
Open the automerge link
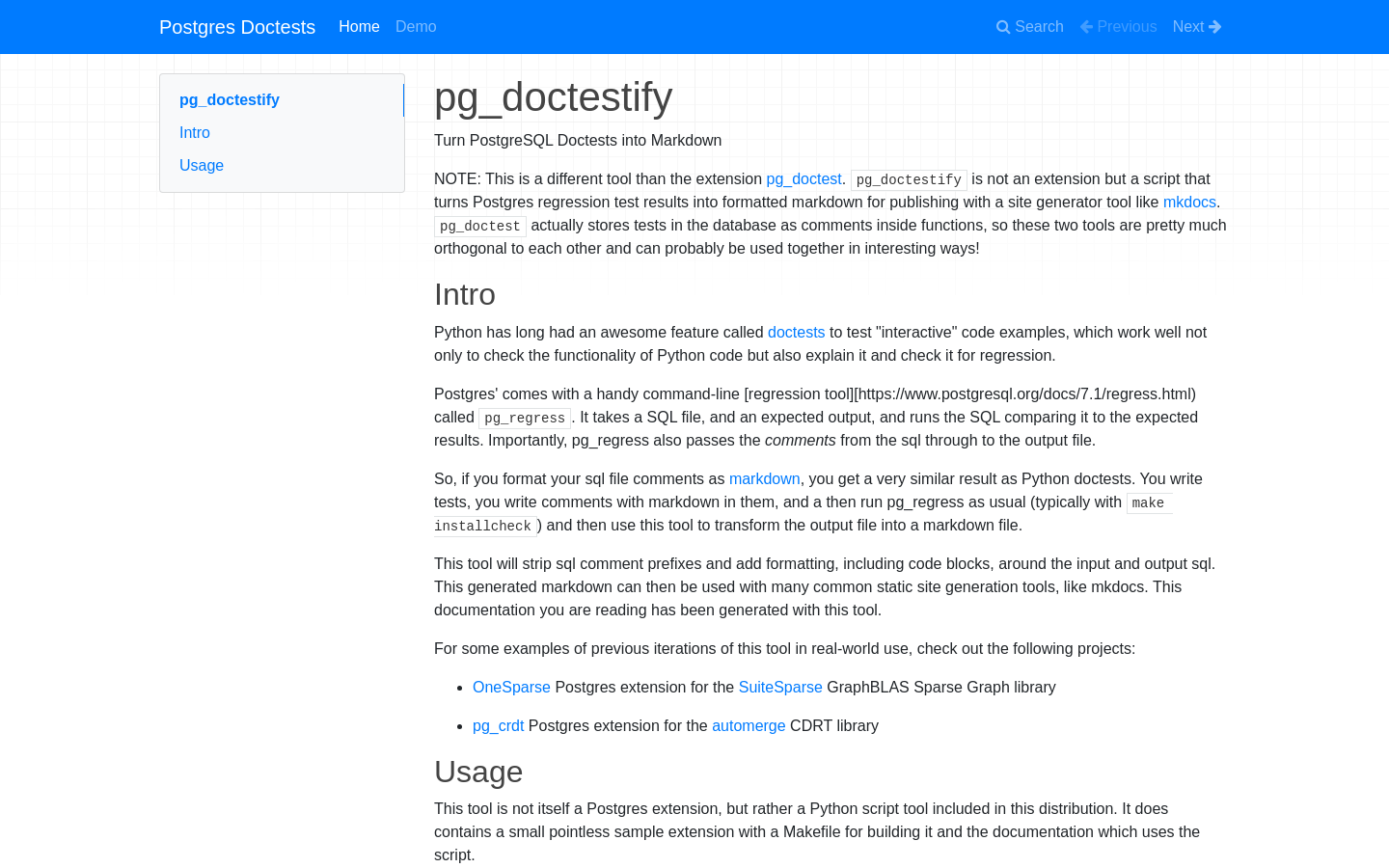(749, 726)
